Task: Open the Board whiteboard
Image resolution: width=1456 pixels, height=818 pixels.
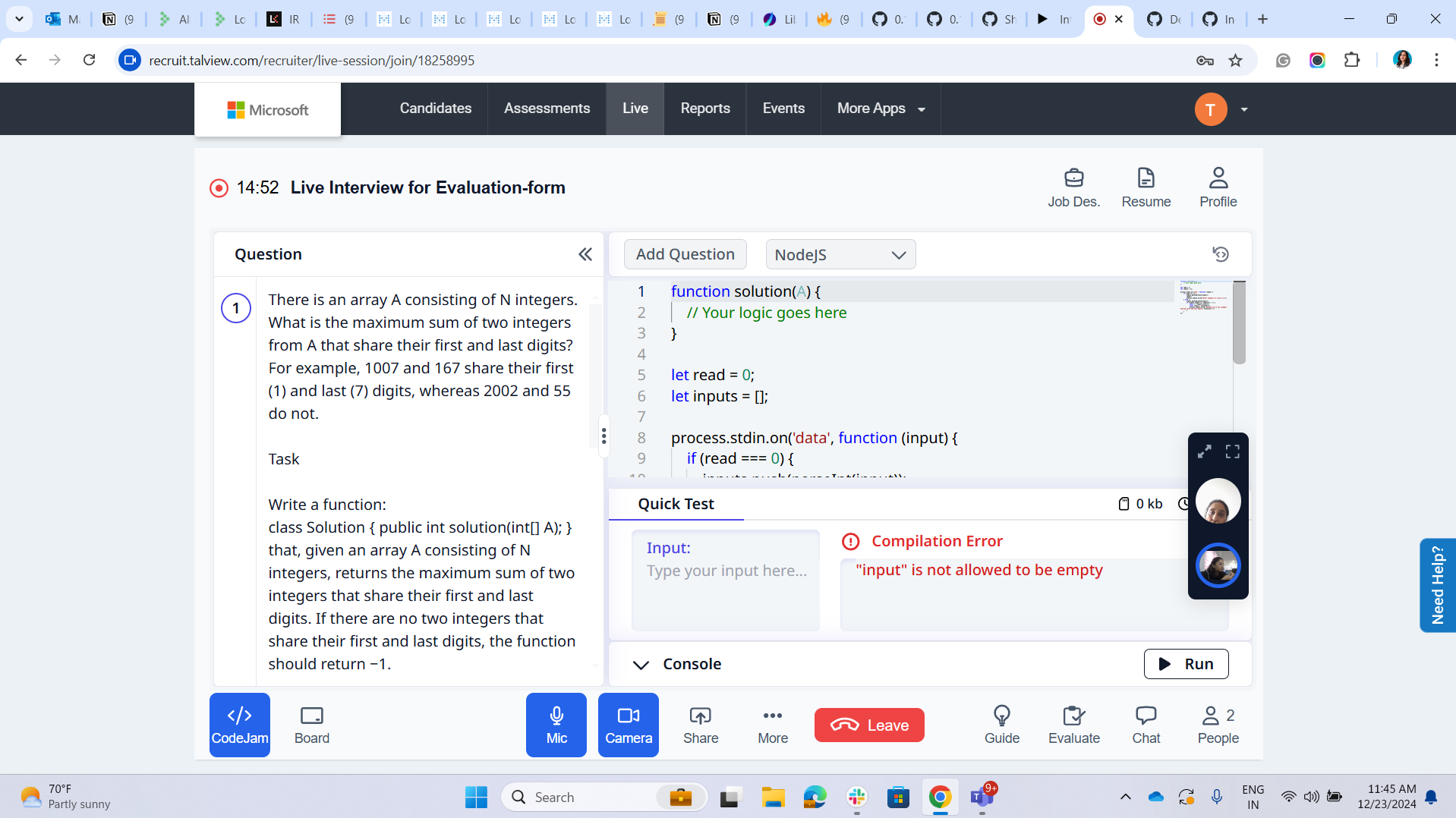Action: (311, 725)
